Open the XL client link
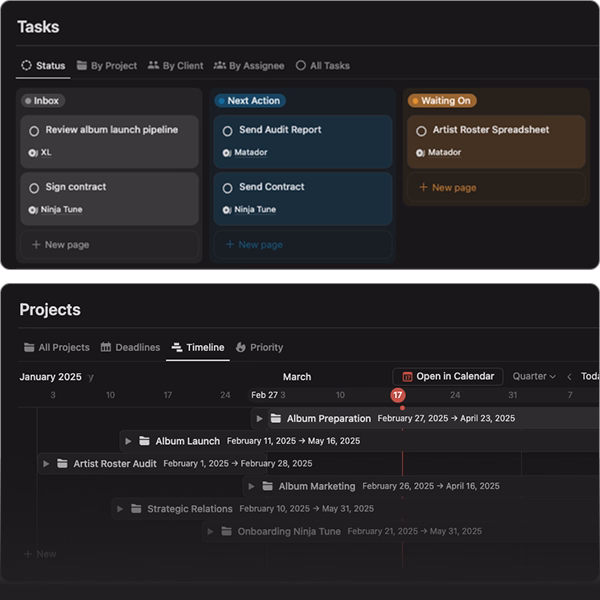The width and height of the screenshot is (600, 600). (x=46, y=152)
